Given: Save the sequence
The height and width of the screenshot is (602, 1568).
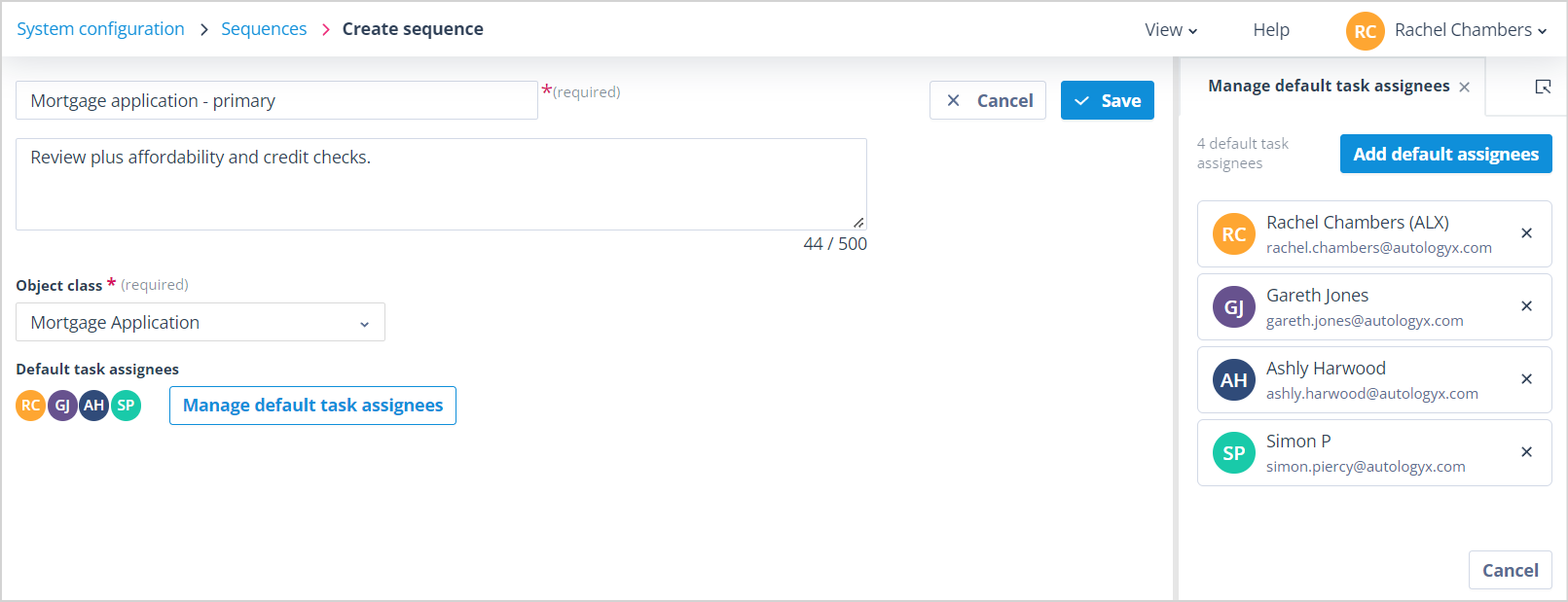Looking at the screenshot, I should point(1108,100).
